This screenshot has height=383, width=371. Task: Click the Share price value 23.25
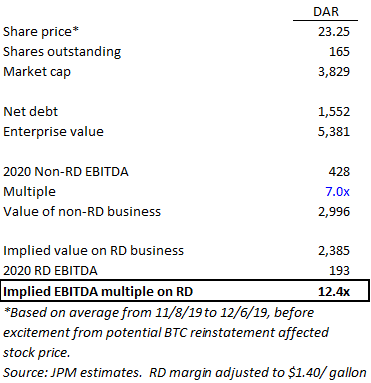click(x=334, y=32)
